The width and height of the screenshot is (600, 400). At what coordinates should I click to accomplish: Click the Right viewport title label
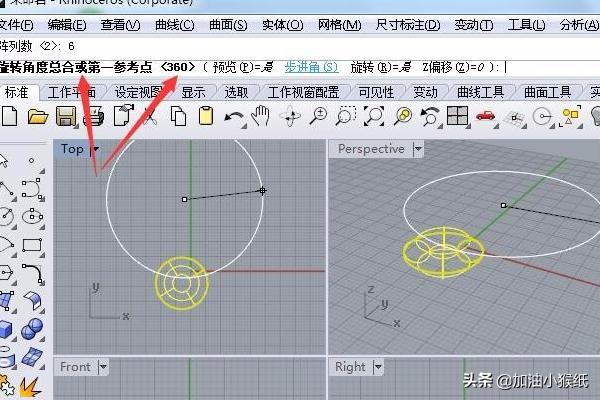click(350, 367)
